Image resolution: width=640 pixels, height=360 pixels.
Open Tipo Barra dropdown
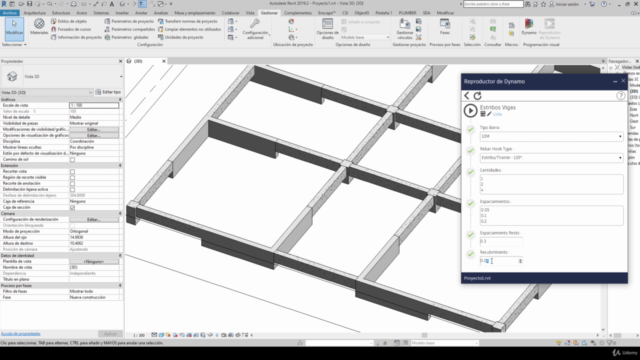551,136
